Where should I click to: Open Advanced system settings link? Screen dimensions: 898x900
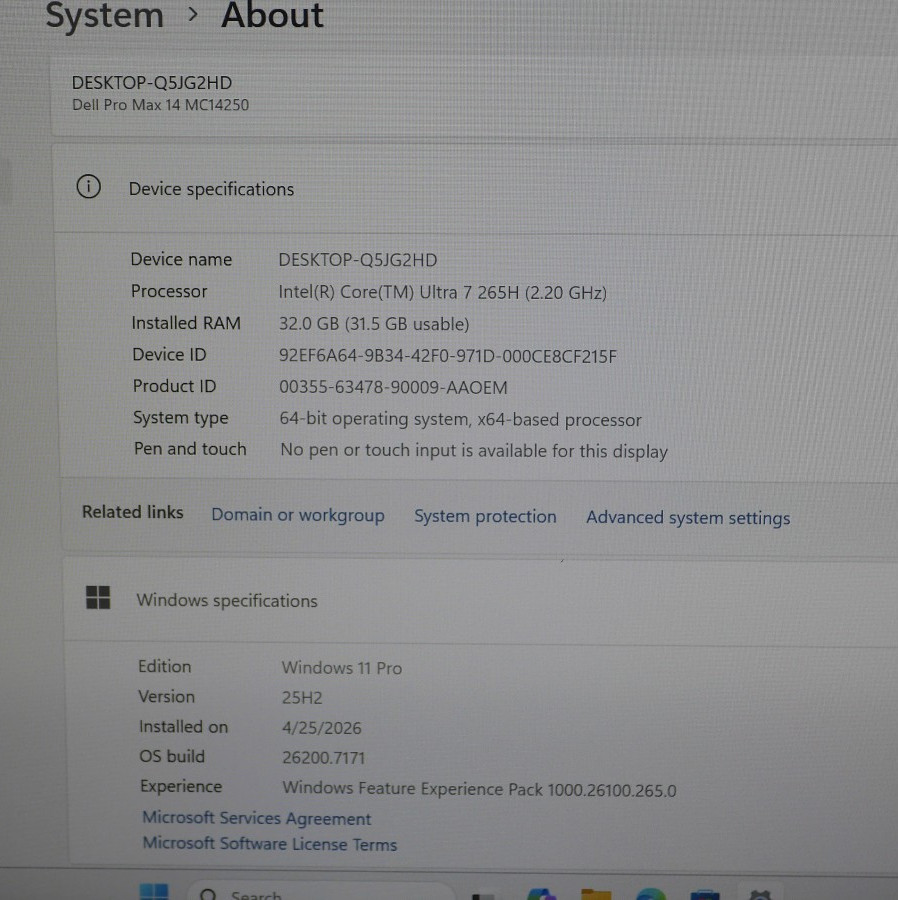coord(688,518)
